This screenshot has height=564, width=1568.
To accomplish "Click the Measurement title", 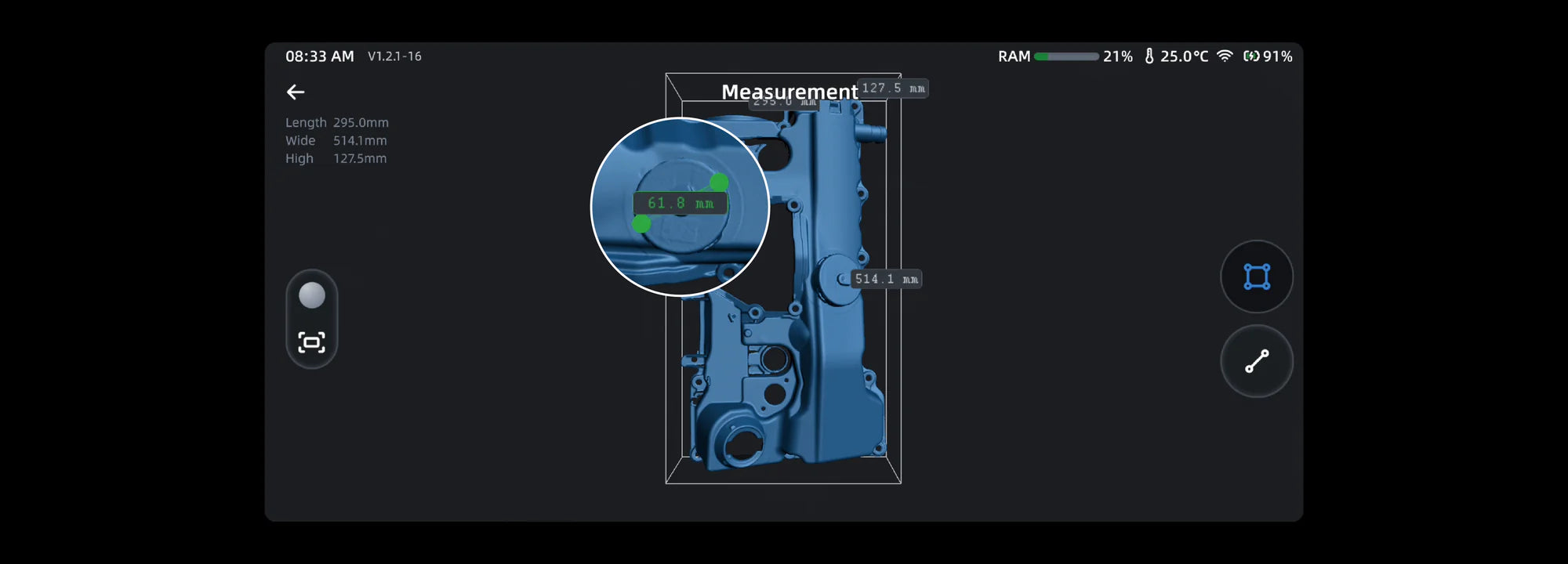I will 789,92.
